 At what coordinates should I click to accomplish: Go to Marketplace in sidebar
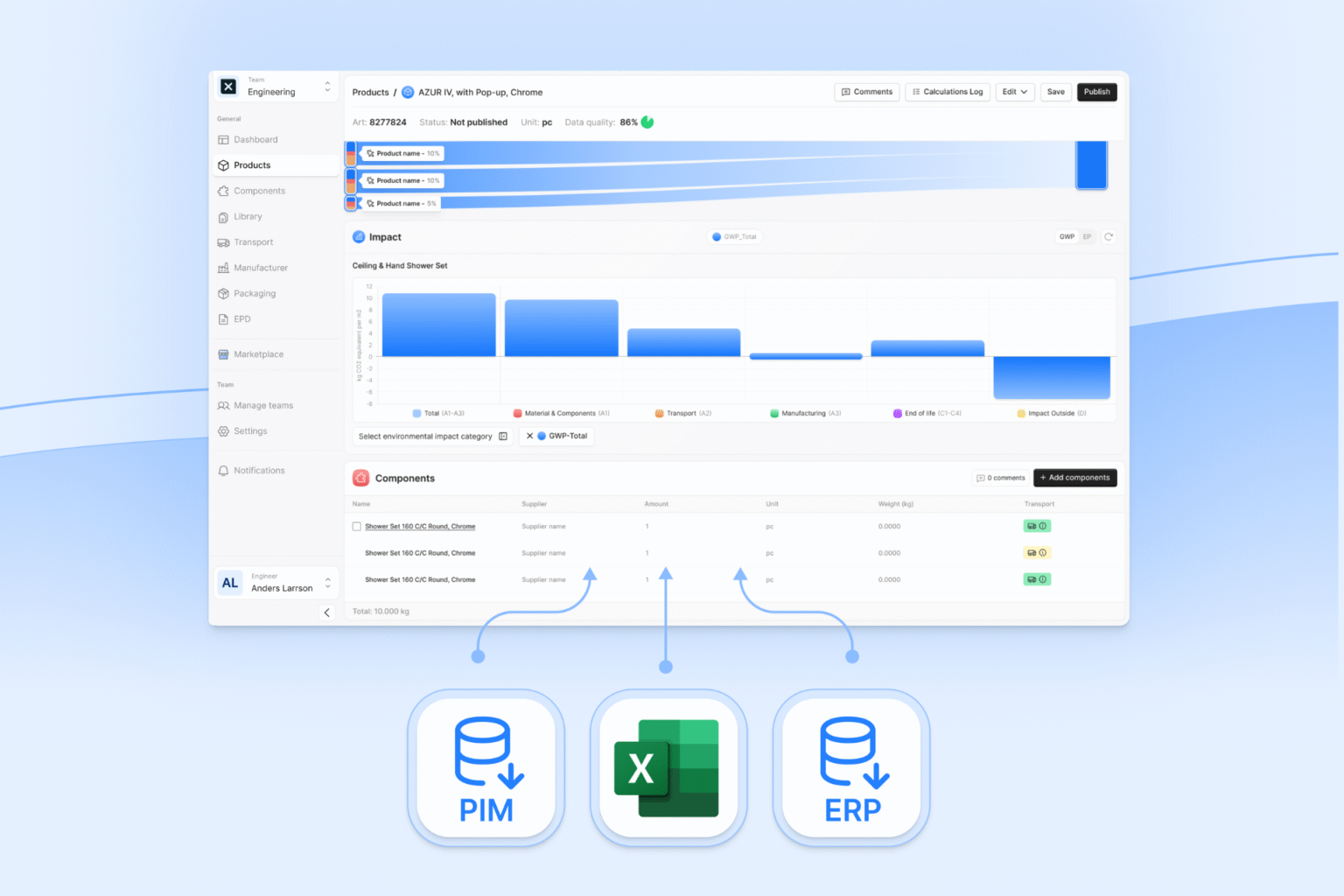[x=258, y=354]
